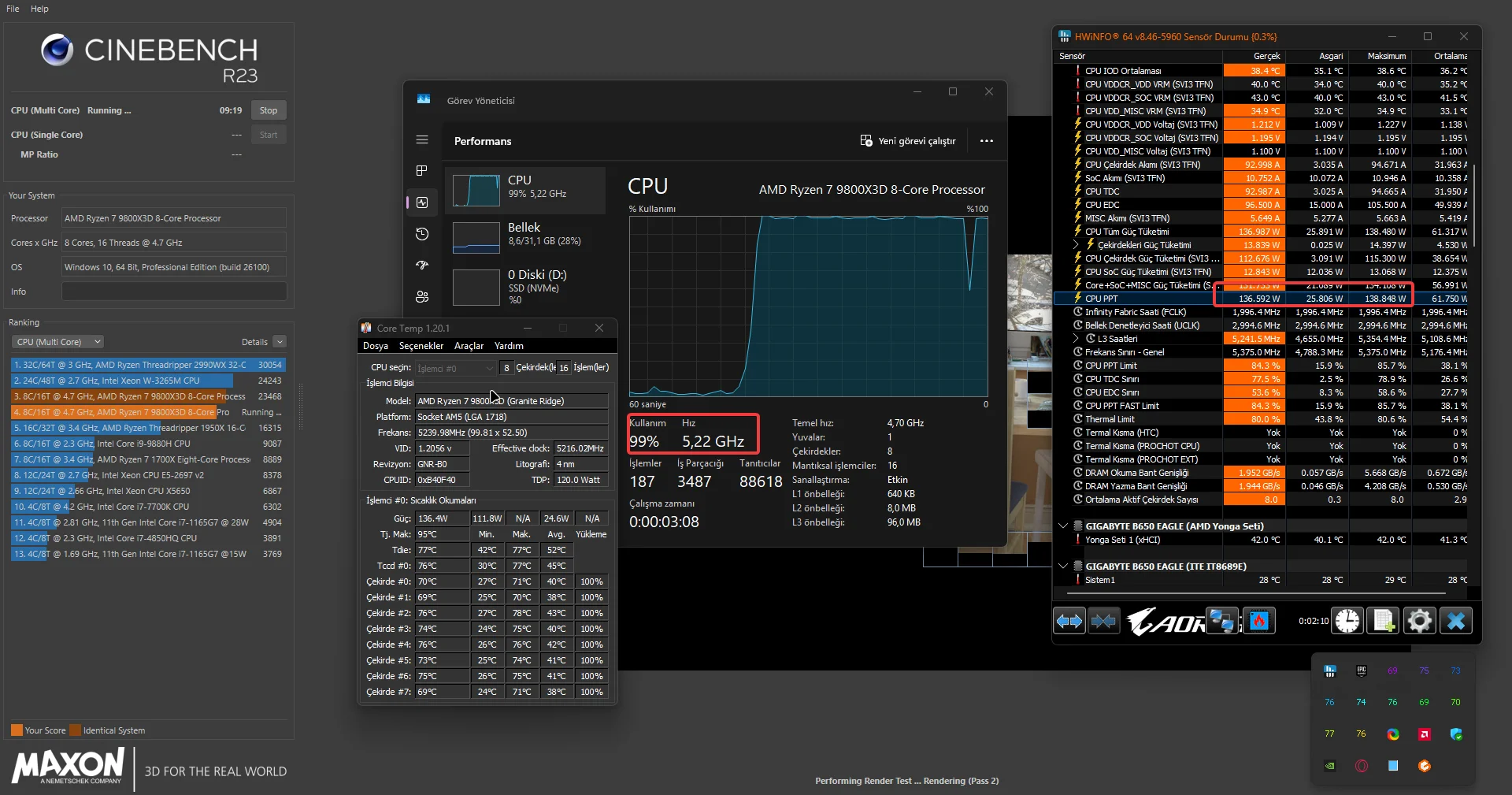Open the orange G tray icon
This screenshot has width=1512, height=795.
coord(1425,766)
